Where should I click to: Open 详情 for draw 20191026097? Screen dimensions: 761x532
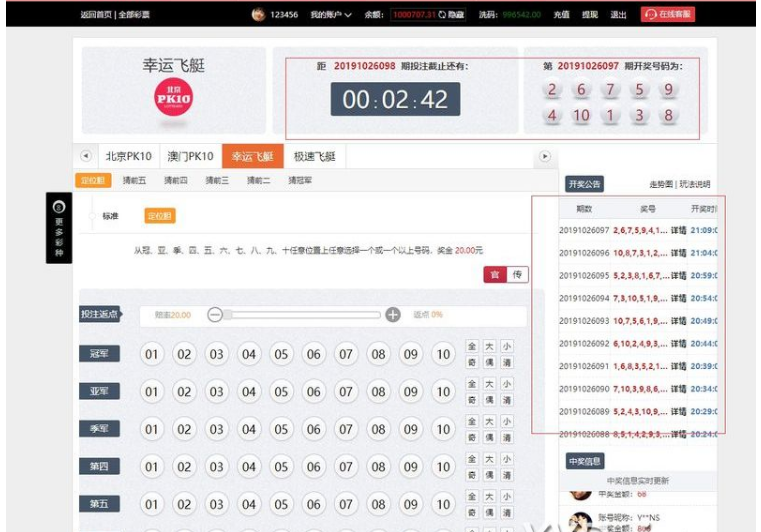[x=677, y=229]
